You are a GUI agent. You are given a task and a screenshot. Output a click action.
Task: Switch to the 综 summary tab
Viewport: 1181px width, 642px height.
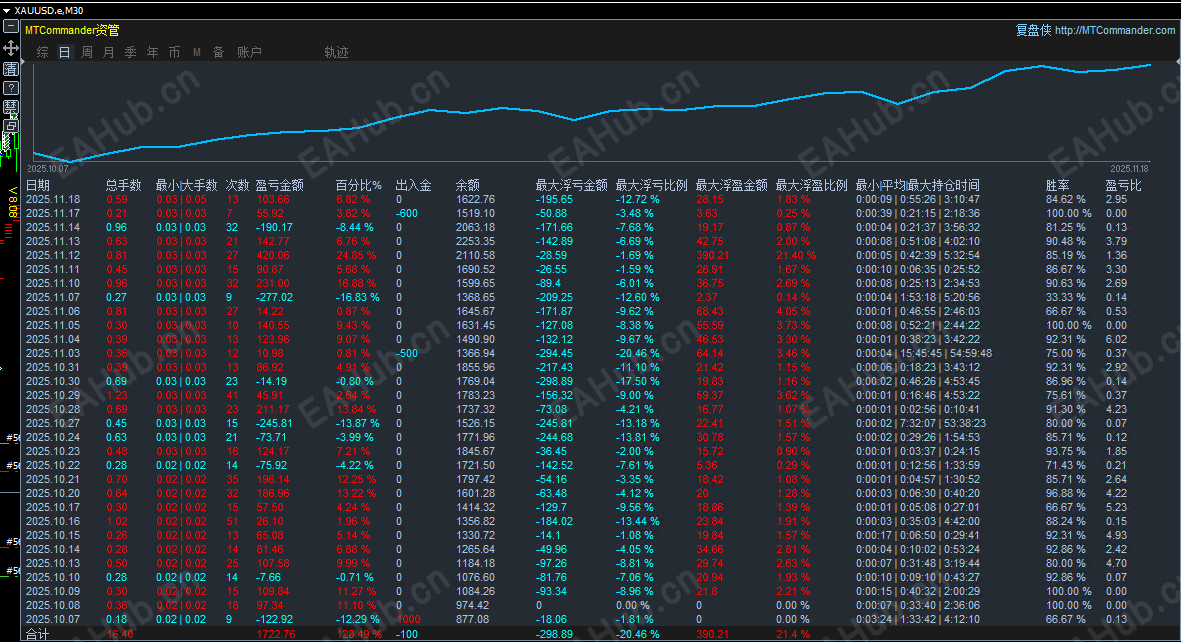43,52
